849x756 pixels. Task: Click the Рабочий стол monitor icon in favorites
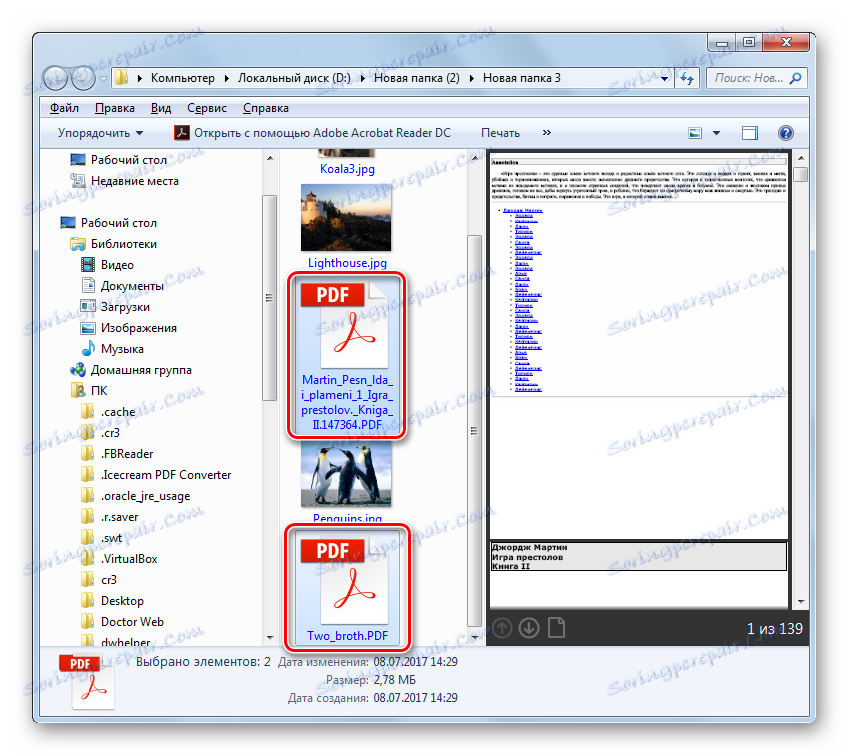(78, 160)
